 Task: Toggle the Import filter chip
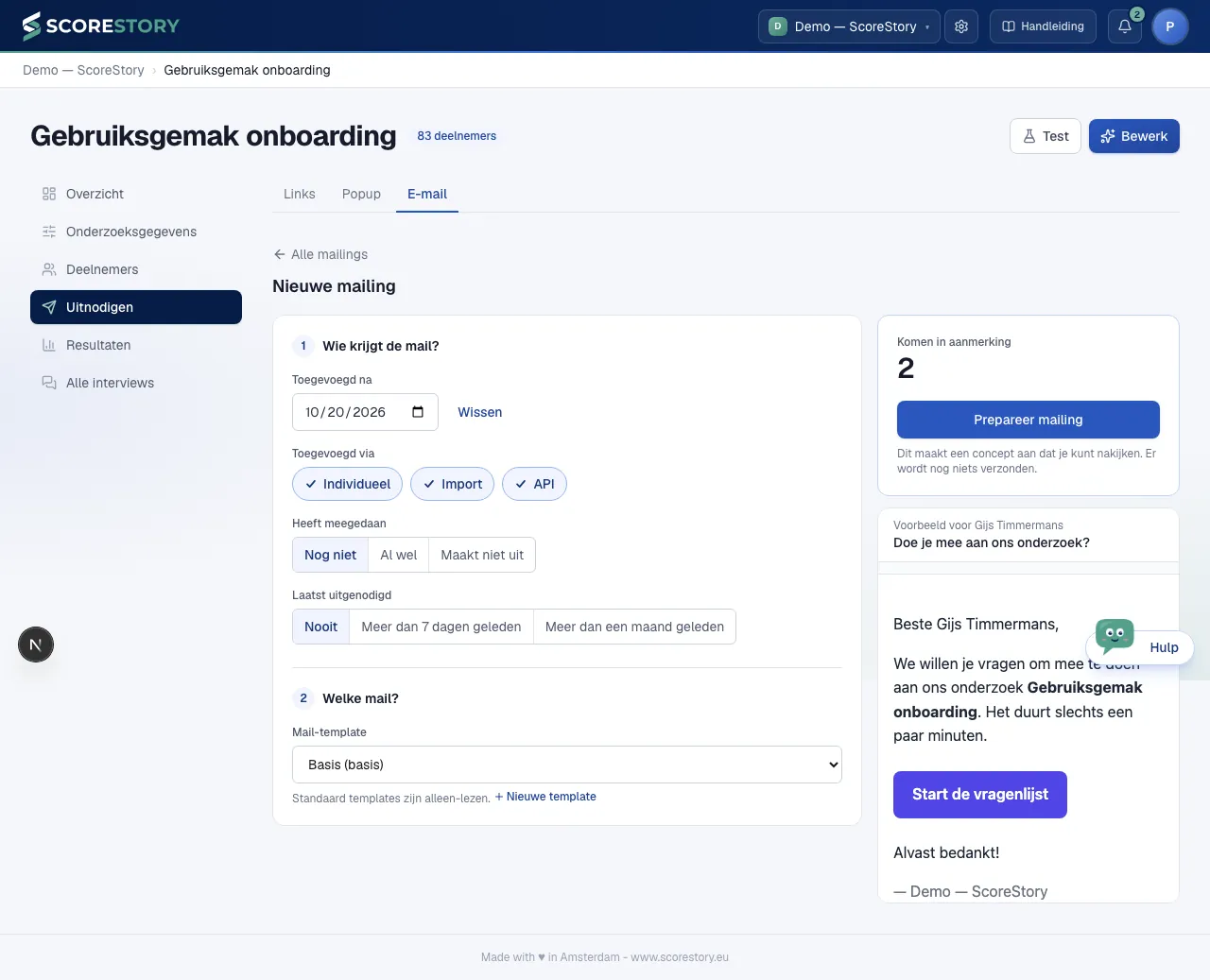coord(453,484)
